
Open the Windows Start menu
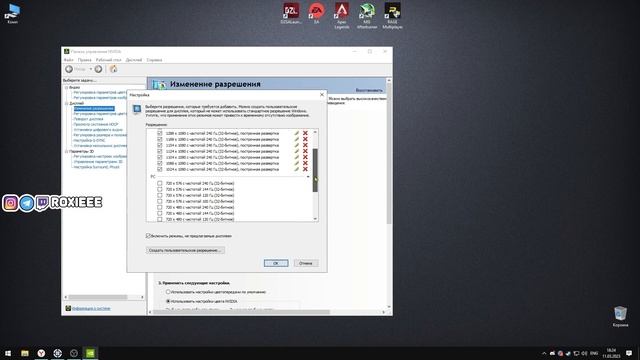(x=8, y=353)
